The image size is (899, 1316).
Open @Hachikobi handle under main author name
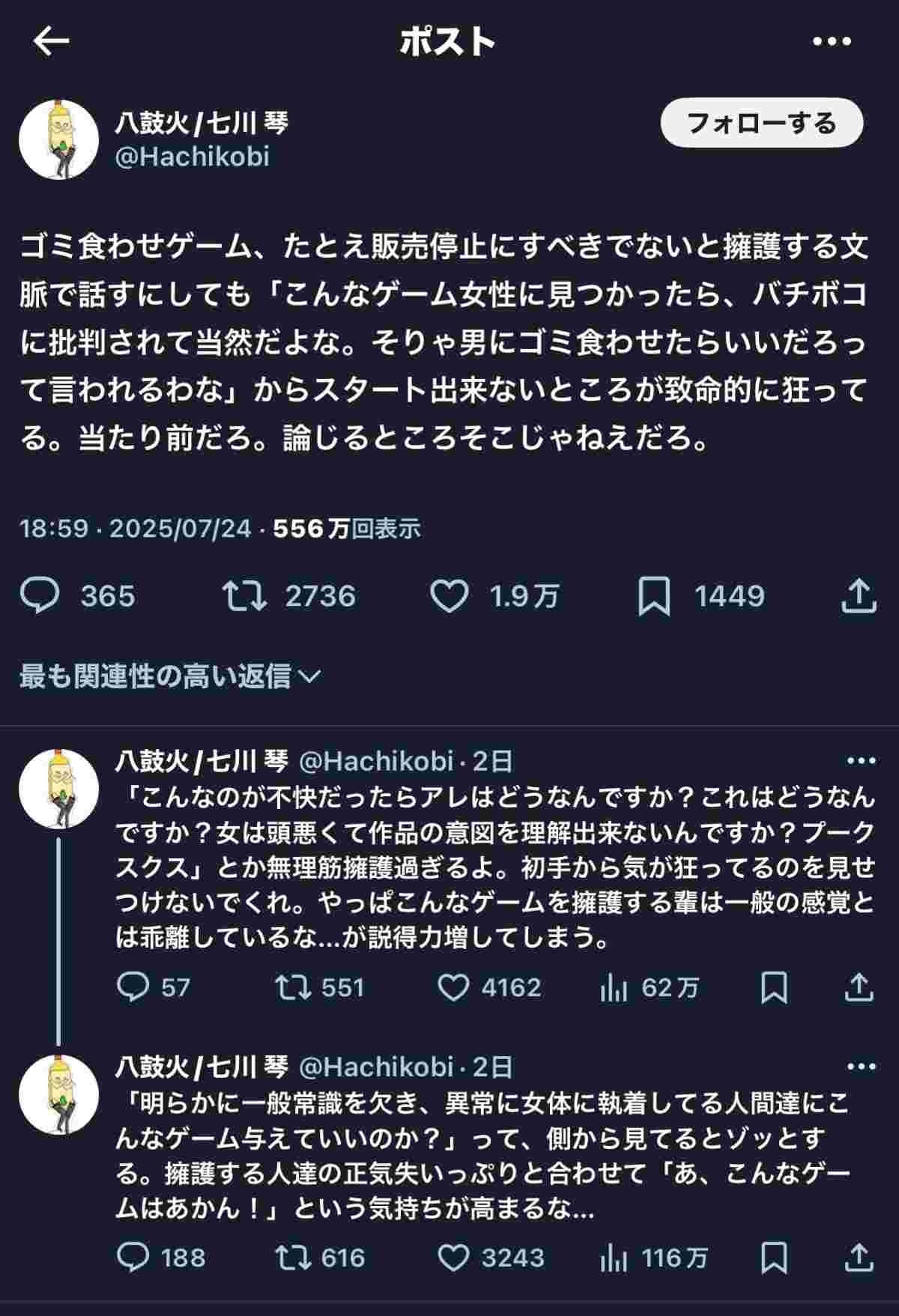192,157
